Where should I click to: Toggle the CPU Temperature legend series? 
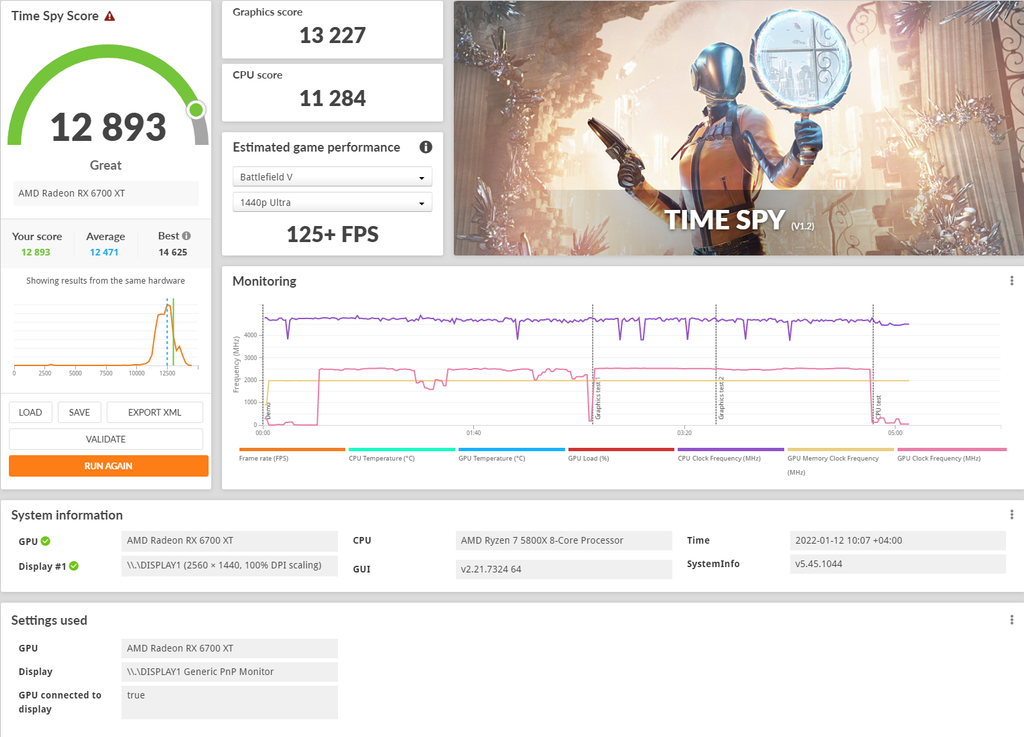(401, 454)
